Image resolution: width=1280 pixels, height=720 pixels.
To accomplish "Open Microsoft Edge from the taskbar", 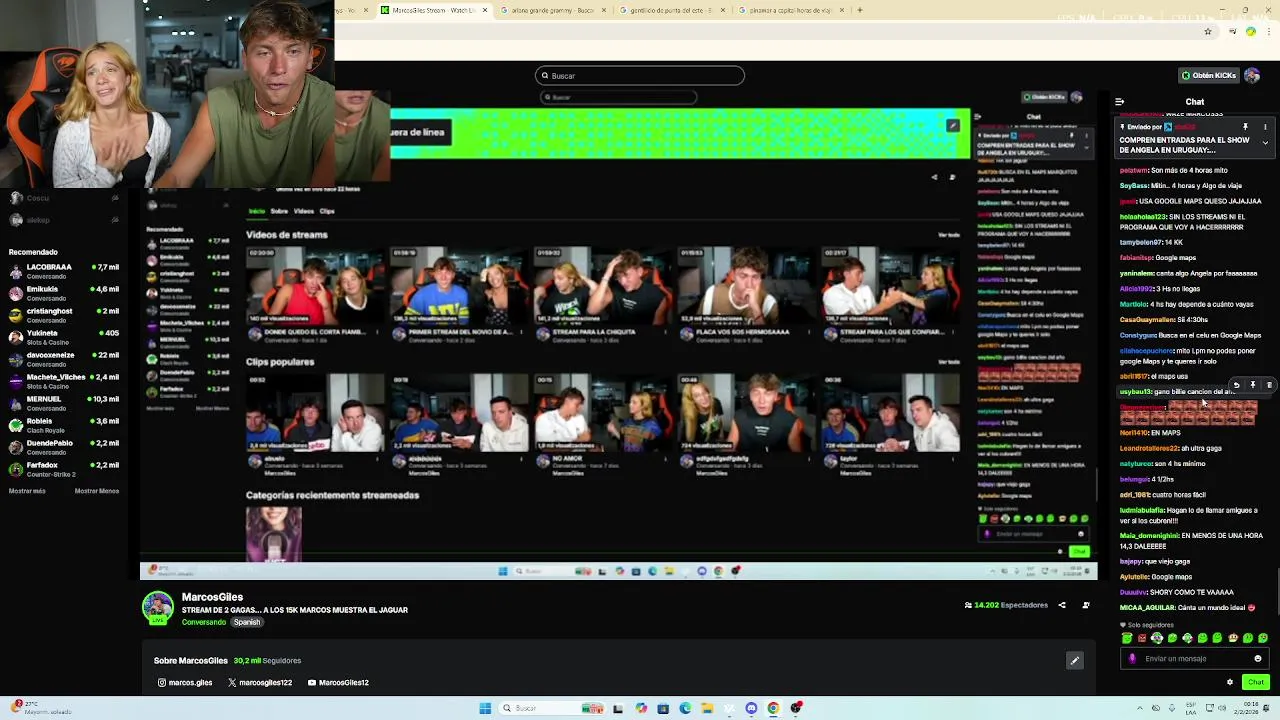I will pyautogui.click(x=685, y=708).
